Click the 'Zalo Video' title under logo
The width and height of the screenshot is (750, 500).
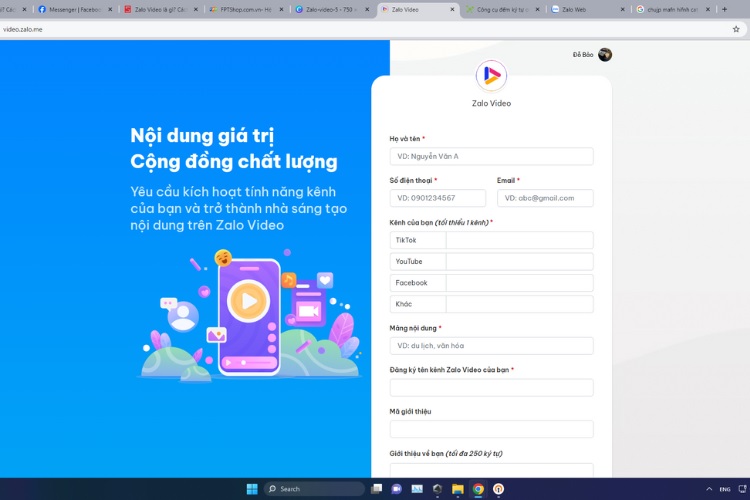[x=491, y=103]
